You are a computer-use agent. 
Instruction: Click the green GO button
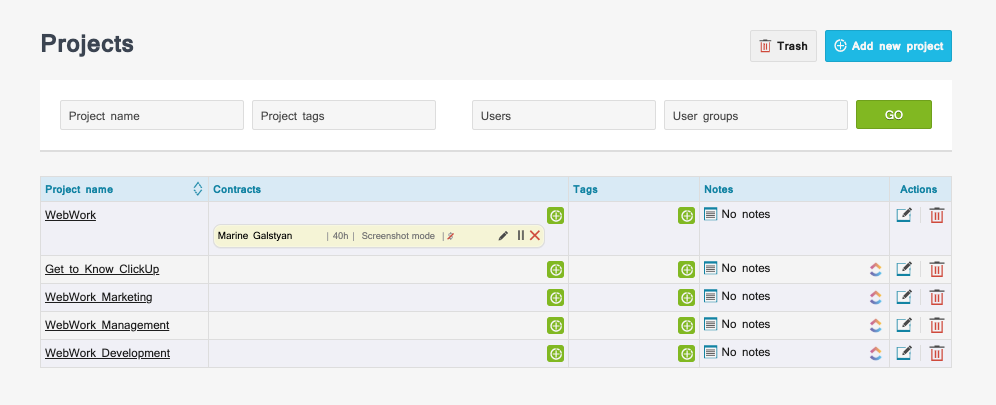coord(894,115)
